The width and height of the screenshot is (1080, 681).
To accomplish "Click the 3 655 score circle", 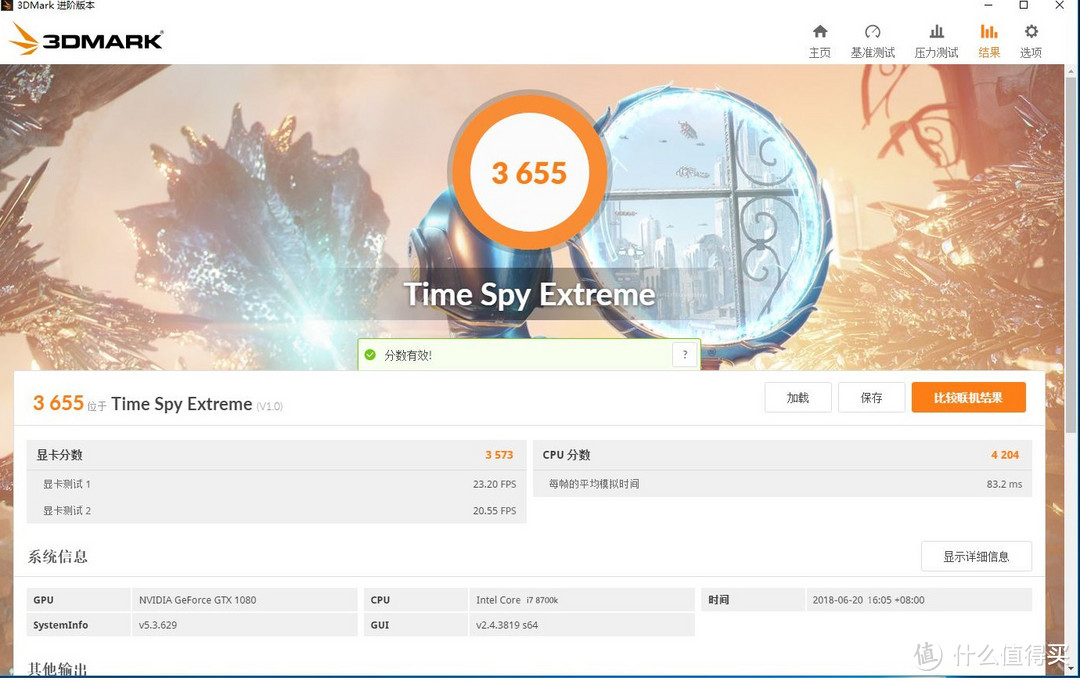I will tap(529, 172).
